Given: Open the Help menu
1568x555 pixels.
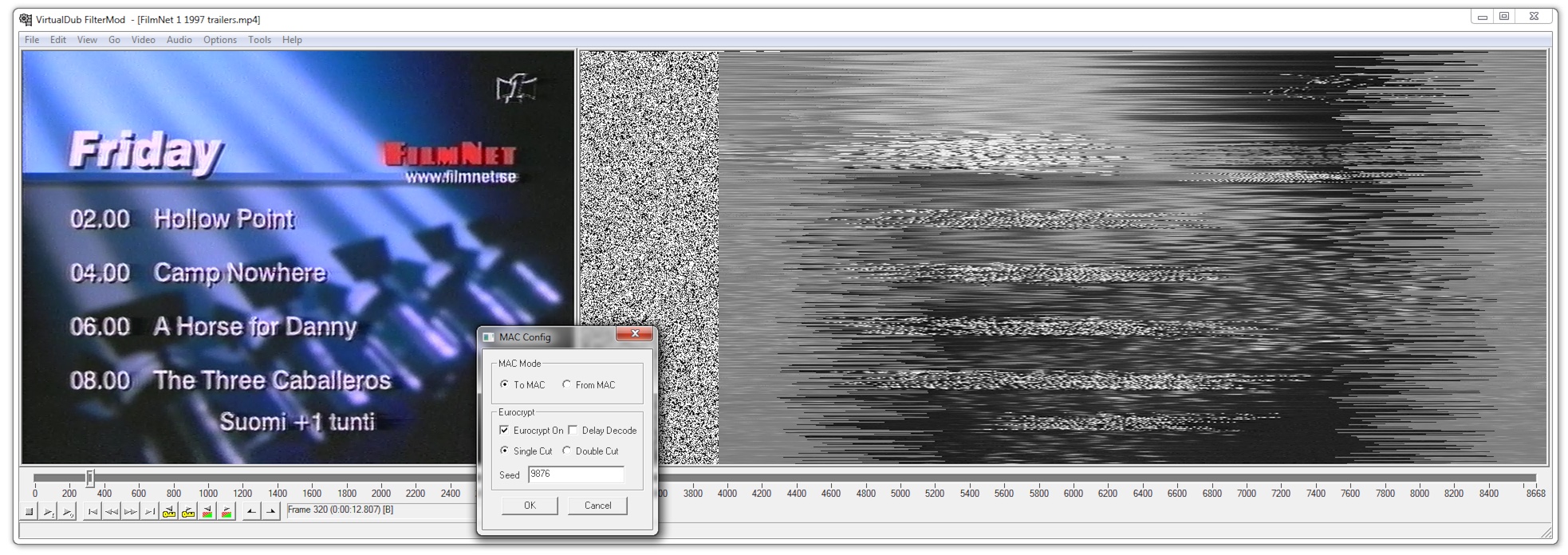Looking at the screenshot, I should (x=292, y=40).
